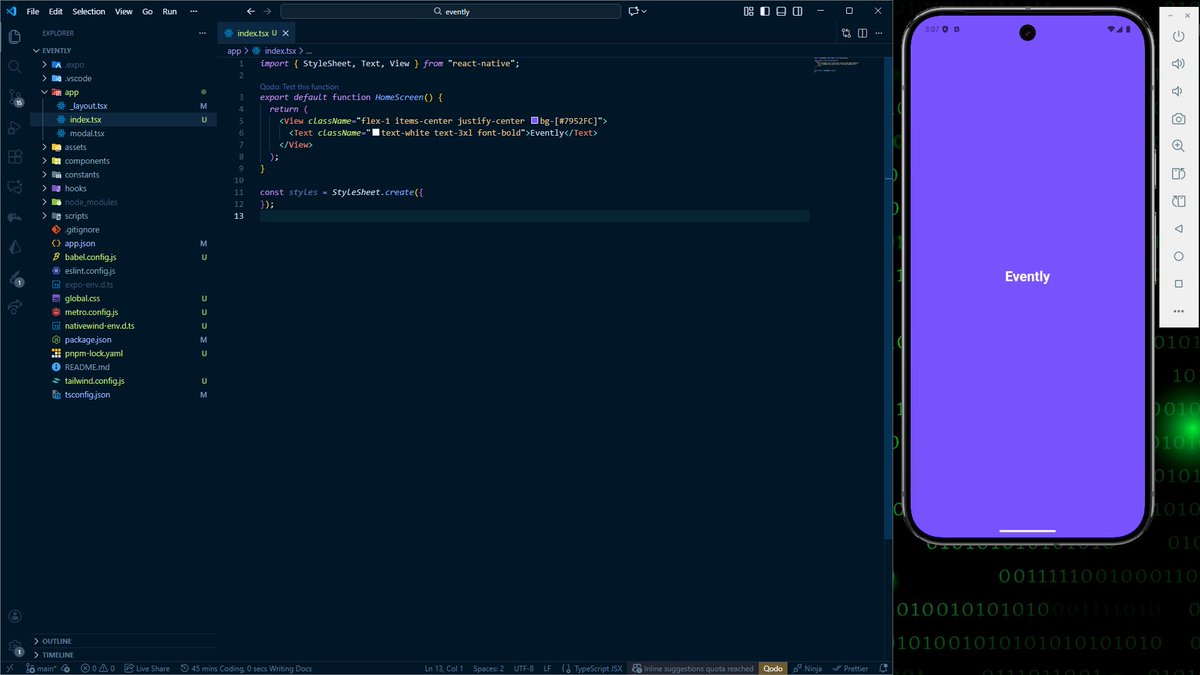
Task: Open the Run and Debug view
Action: pos(15,127)
